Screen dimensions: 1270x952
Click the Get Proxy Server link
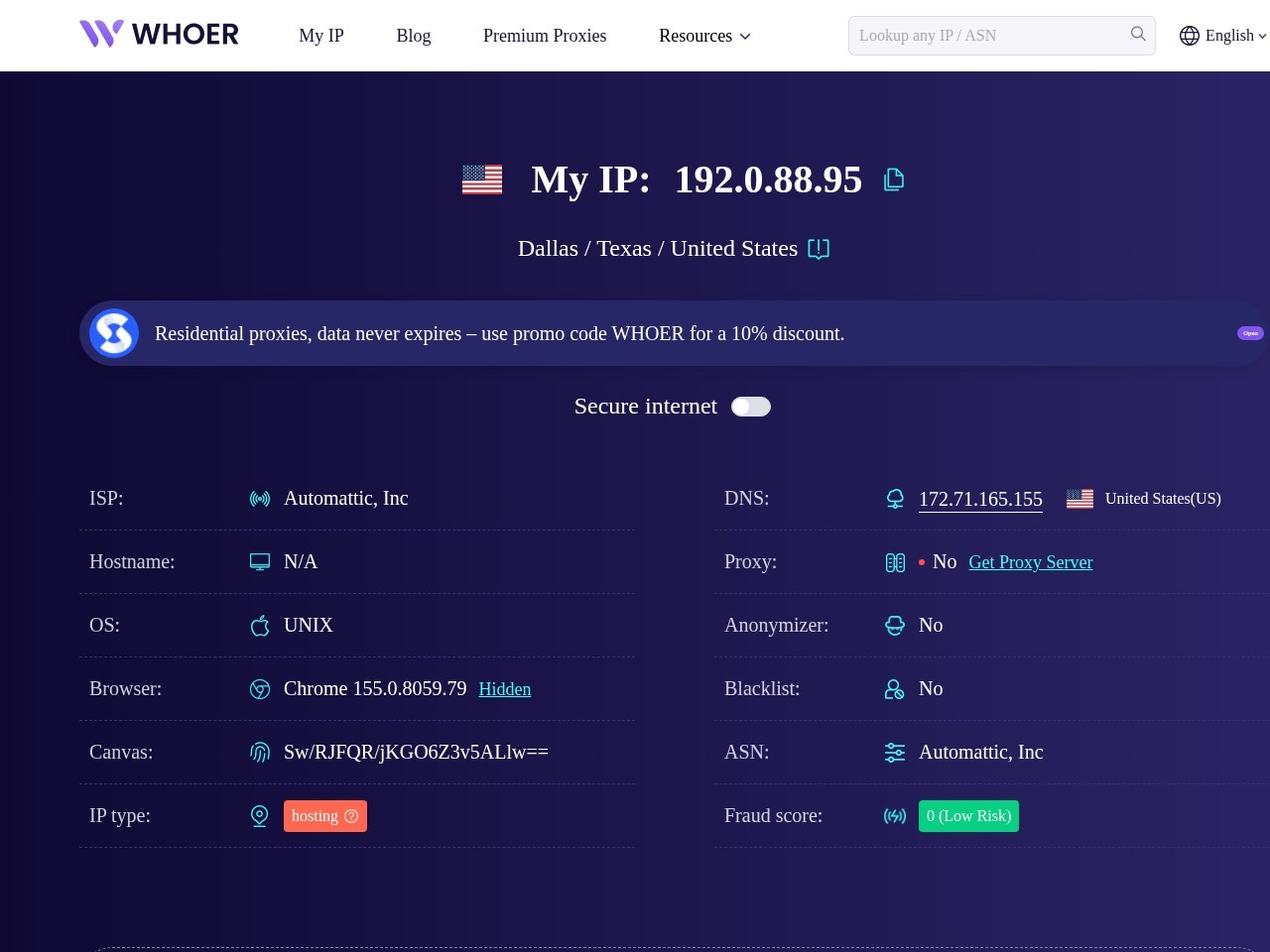tap(1031, 562)
